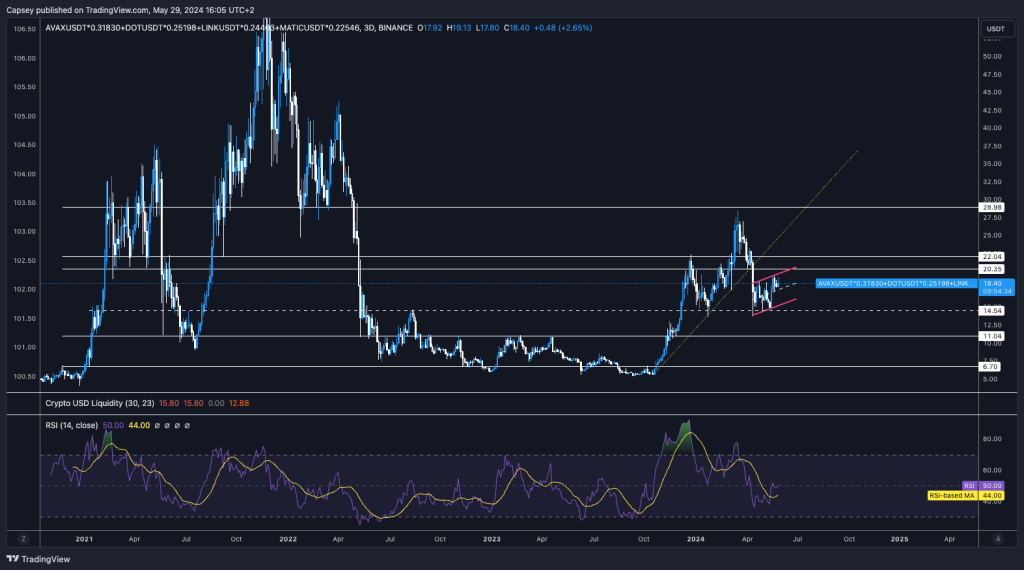
Task: Click the RSI MA value 44.00 in the legend
Action: [139, 426]
